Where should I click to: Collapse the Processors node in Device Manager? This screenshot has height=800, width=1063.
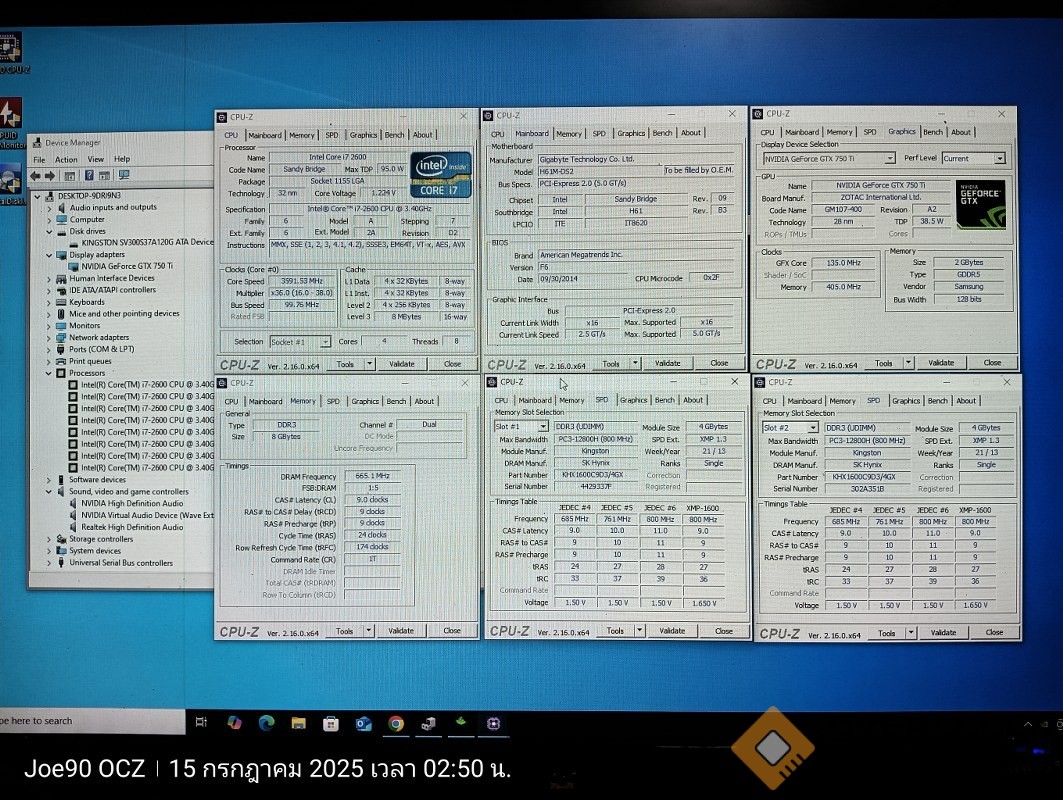click(49, 373)
